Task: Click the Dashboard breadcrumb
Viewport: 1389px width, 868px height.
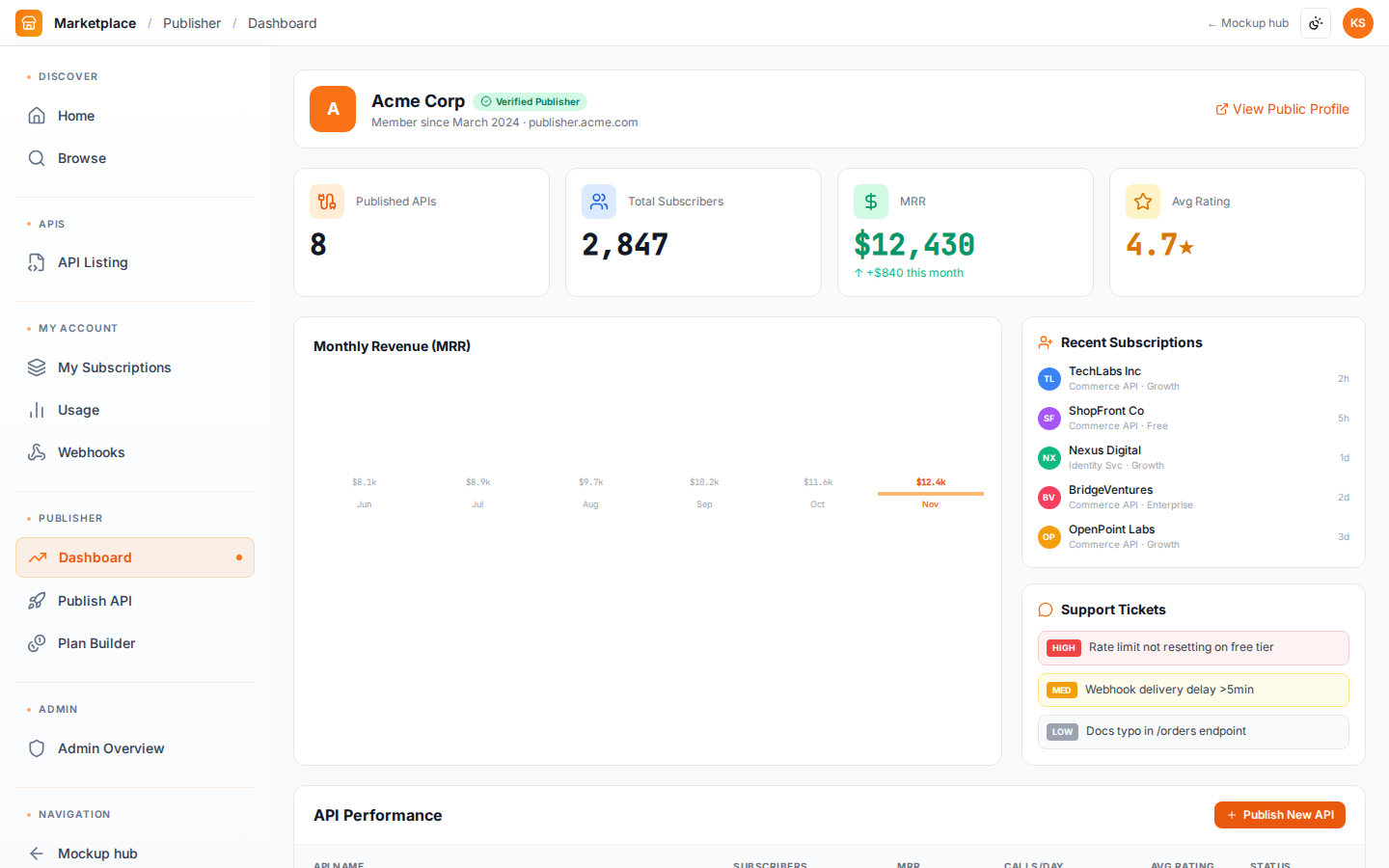Action: click(x=282, y=23)
